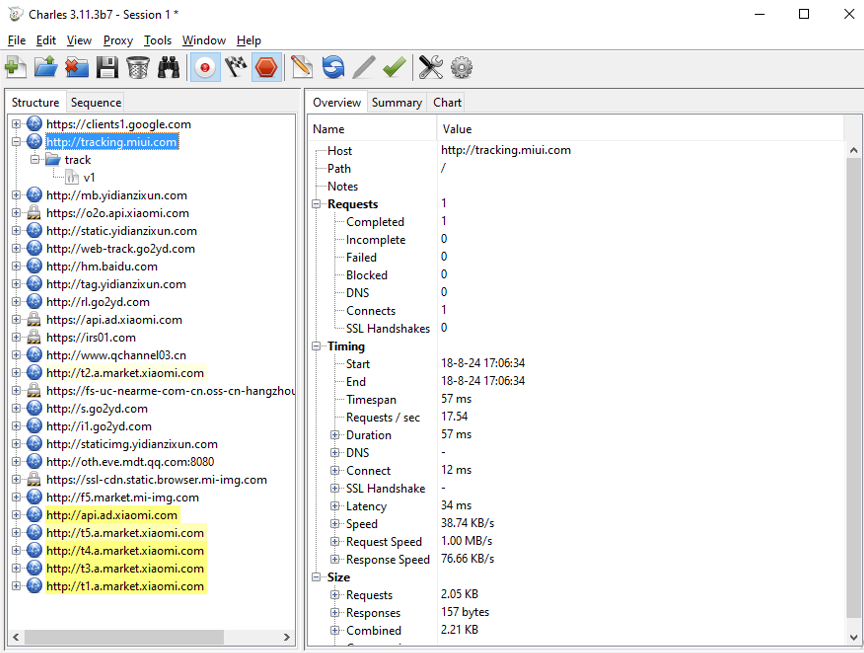Expand the http://hm.baidu.com host

tap(16, 266)
